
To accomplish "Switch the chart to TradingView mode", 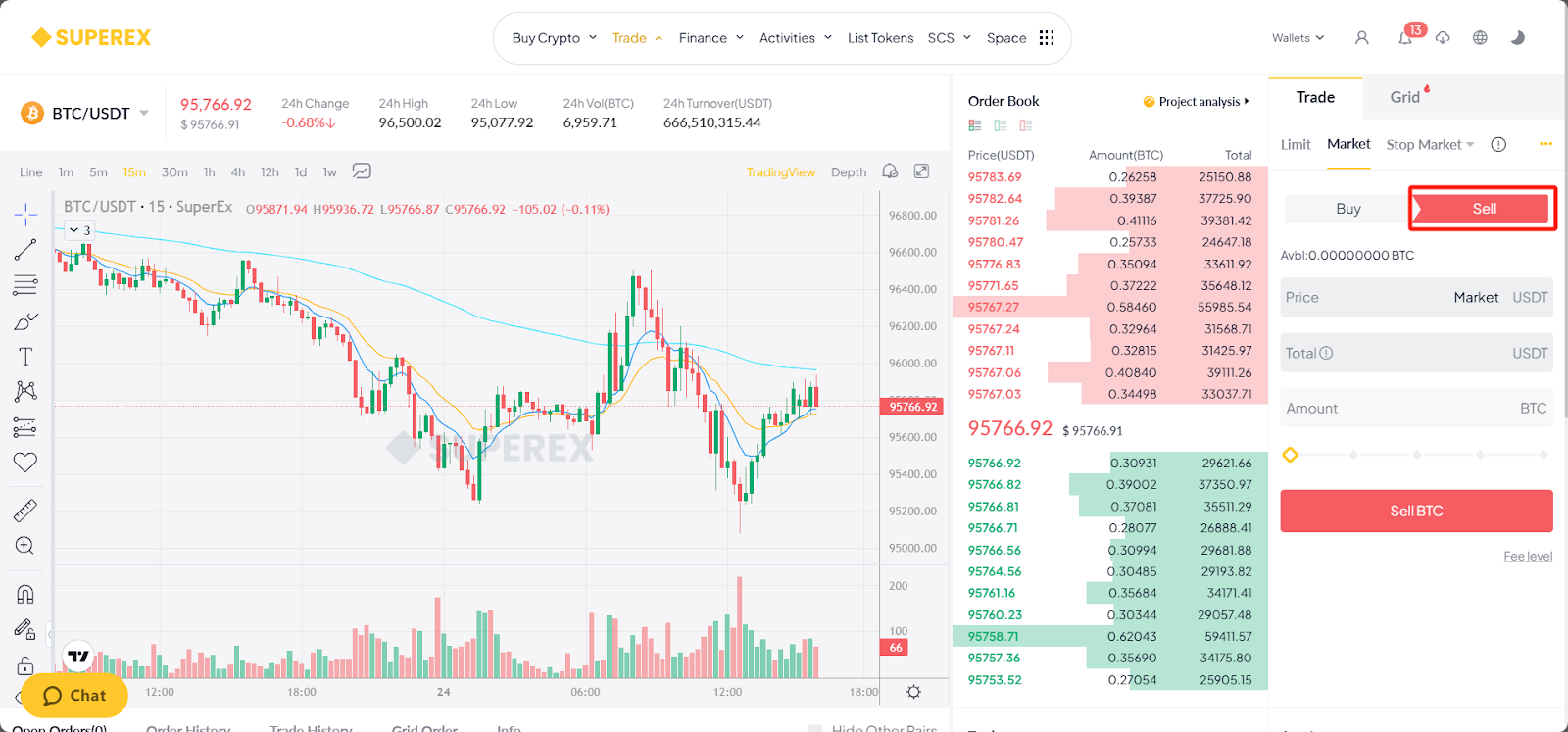I will pos(780,172).
